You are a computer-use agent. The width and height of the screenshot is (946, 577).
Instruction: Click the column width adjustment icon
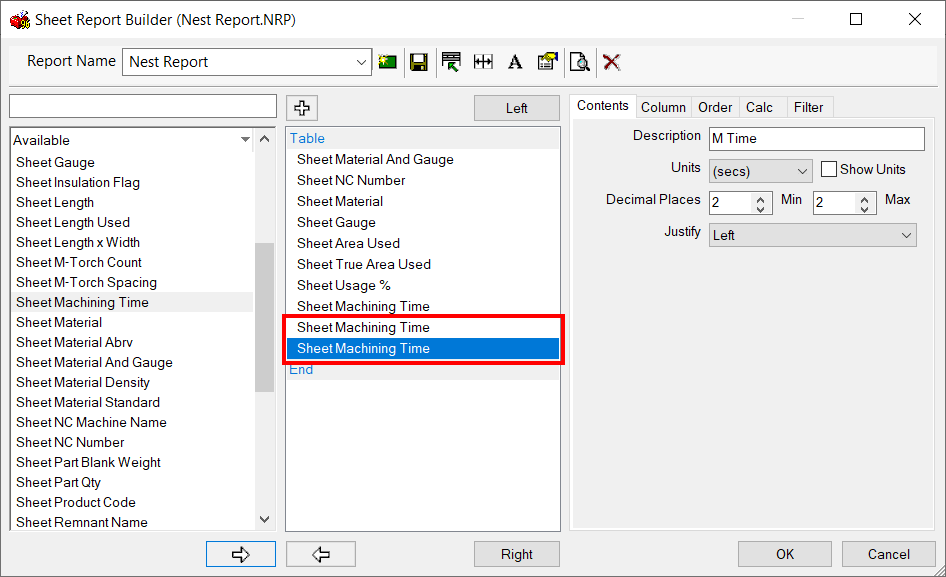pos(483,61)
